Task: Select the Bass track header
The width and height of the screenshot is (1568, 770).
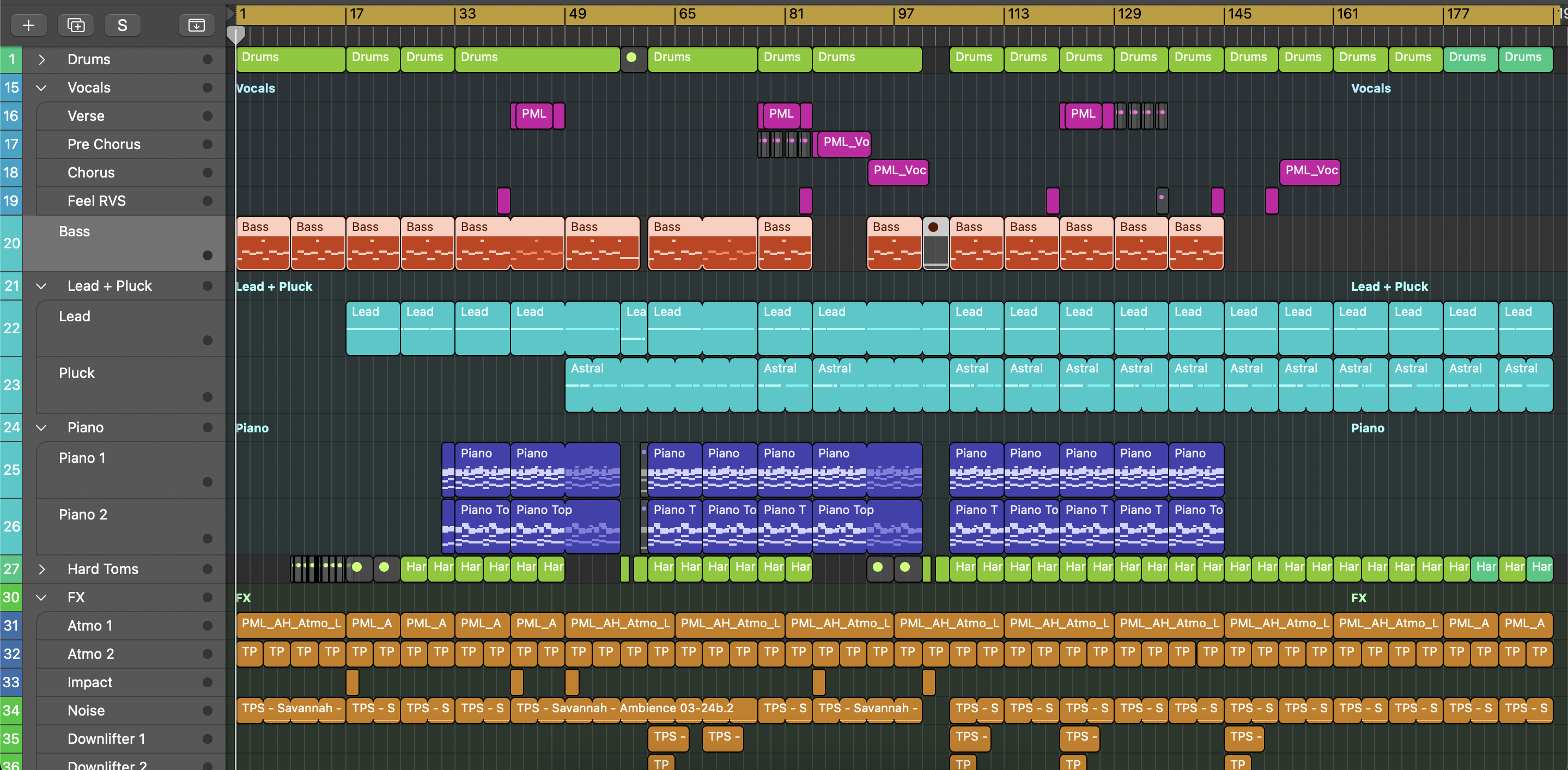Action: click(x=124, y=243)
